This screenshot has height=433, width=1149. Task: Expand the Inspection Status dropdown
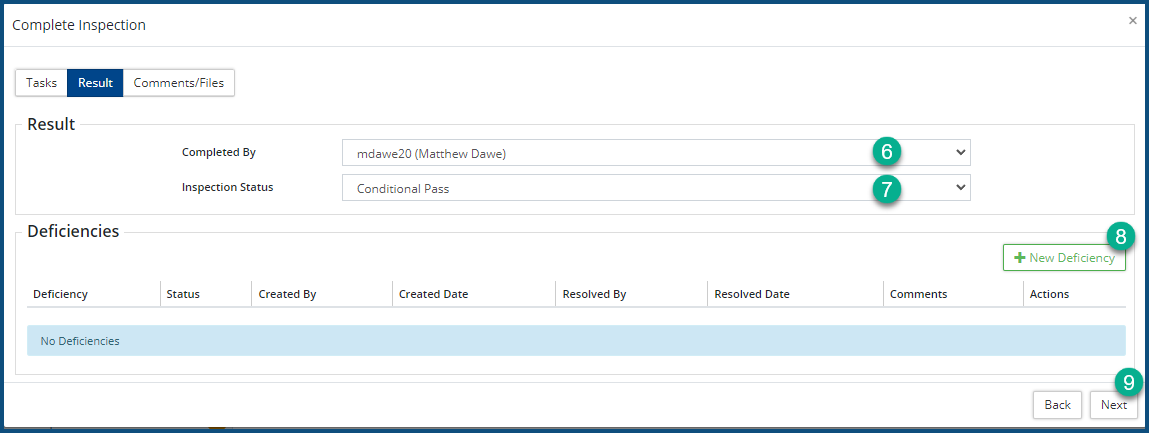point(655,188)
